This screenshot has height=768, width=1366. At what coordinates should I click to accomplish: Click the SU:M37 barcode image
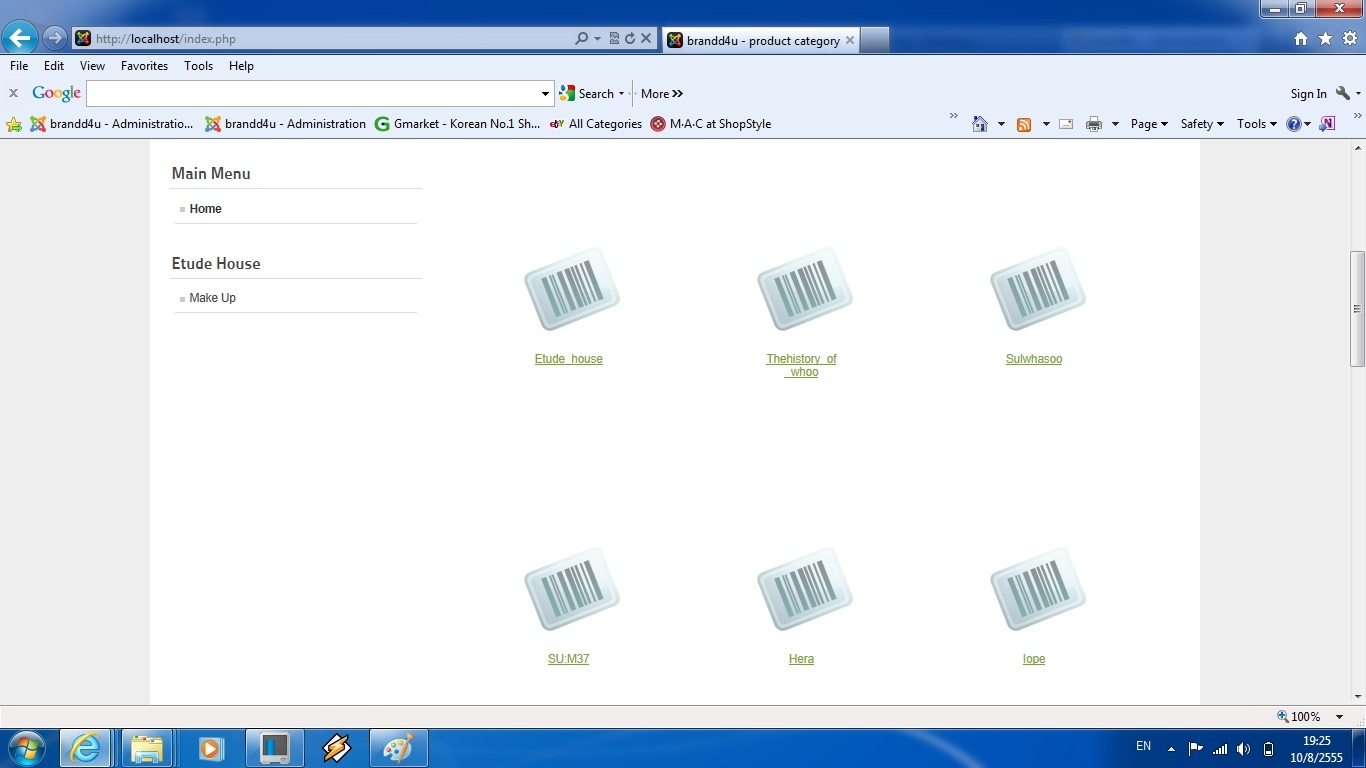pyautogui.click(x=572, y=589)
